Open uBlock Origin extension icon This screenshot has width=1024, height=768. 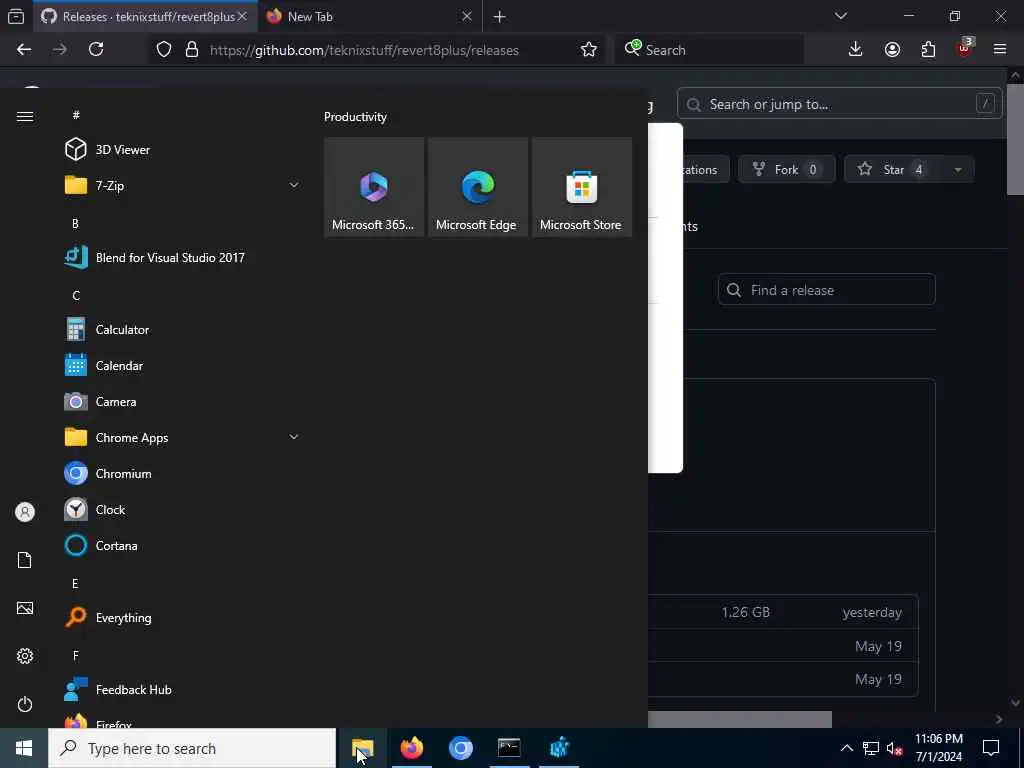[x=965, y=48]
